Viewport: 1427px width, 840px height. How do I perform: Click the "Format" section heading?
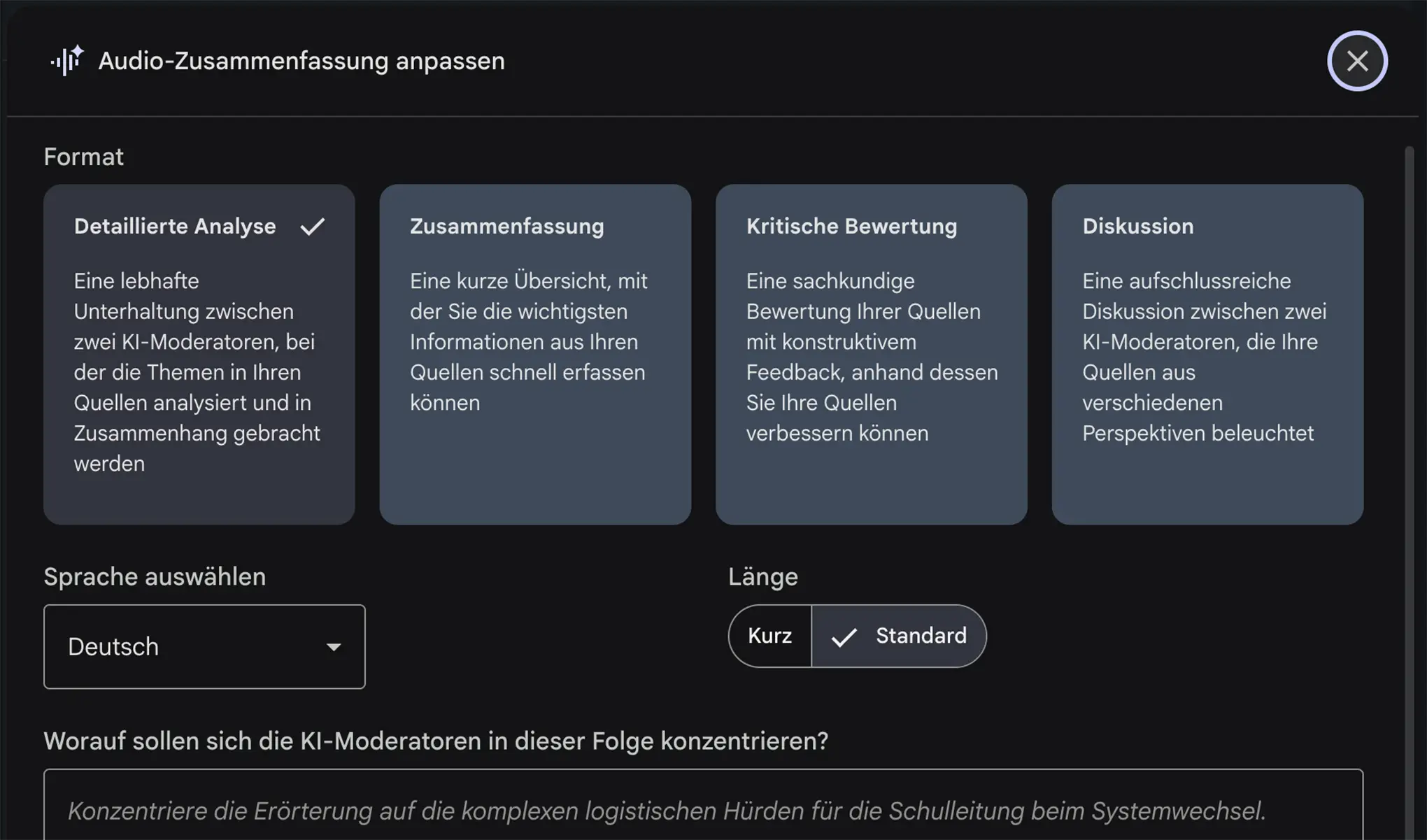coord(83,157)
